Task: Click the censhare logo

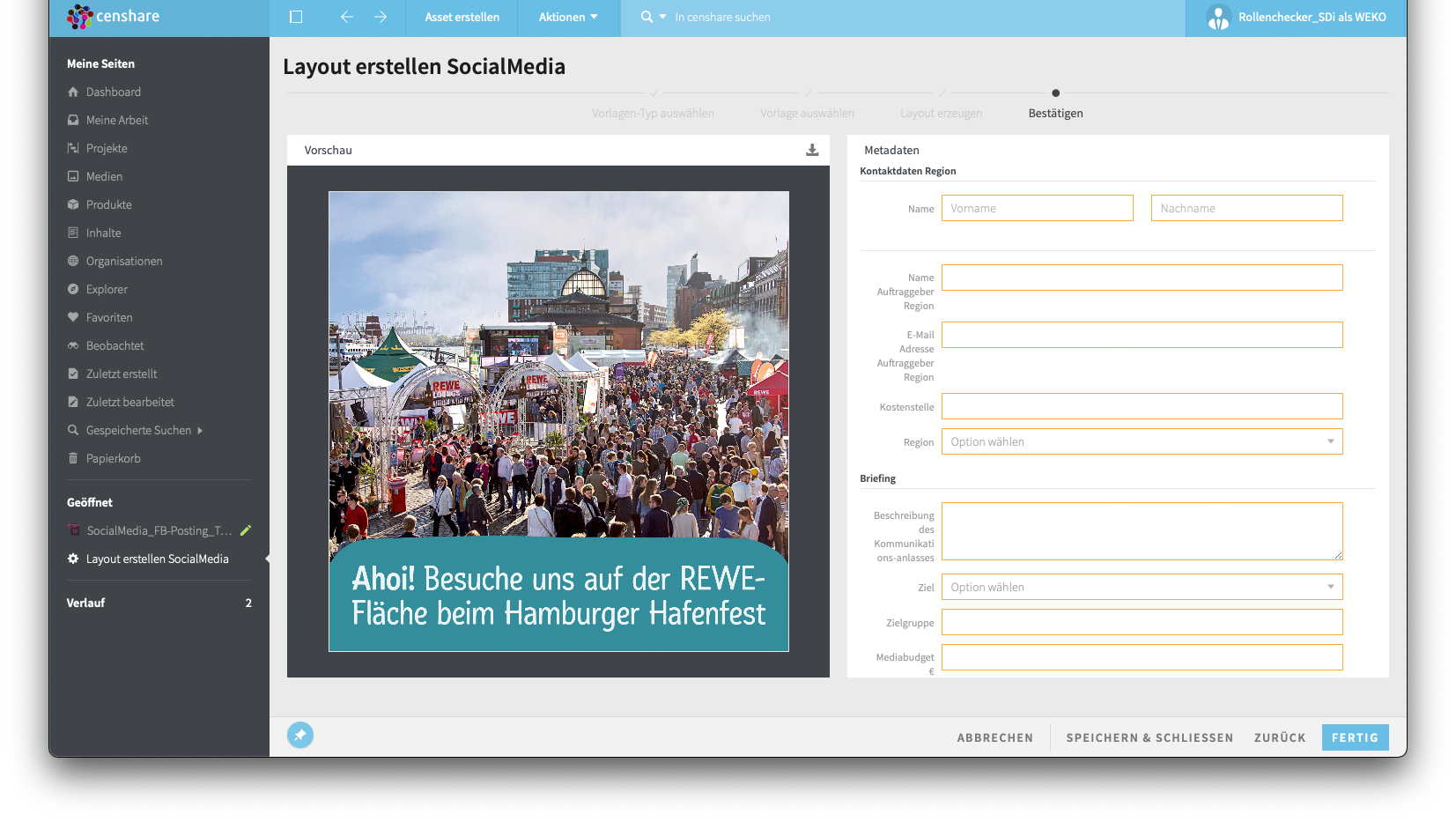Action: tap(114, 17)
